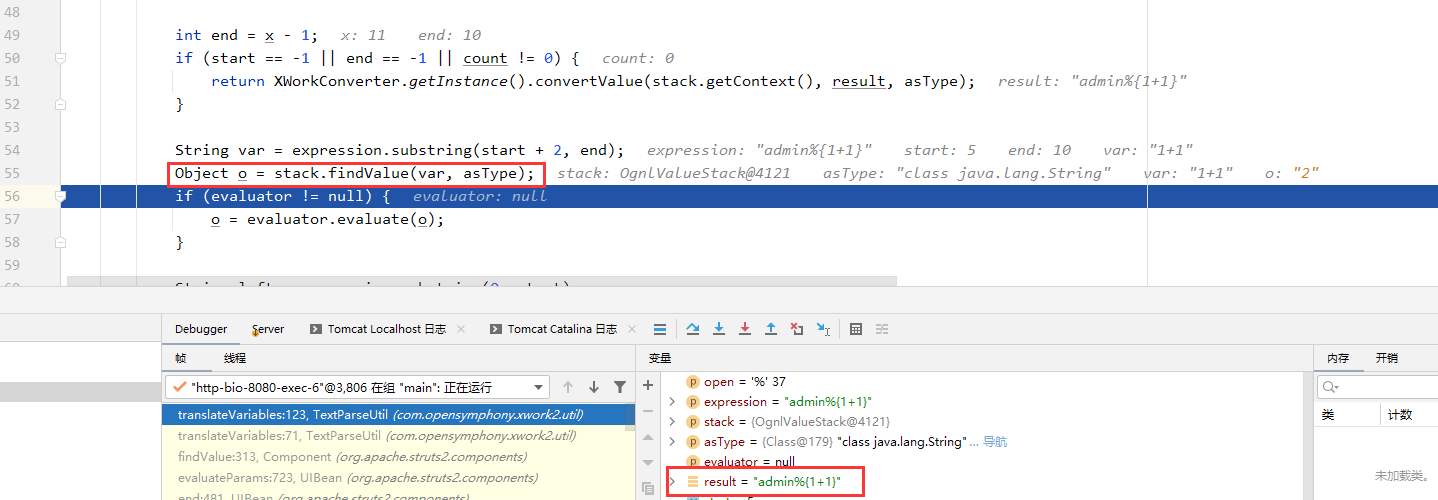Open the Tomcat Catalina 日志 tab
This screenshot has height=500, width=1438.
coord(554,329)
